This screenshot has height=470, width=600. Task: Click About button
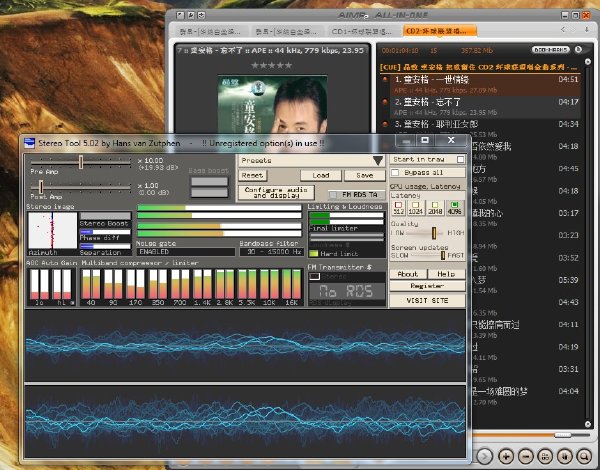(x=408, y=274)
